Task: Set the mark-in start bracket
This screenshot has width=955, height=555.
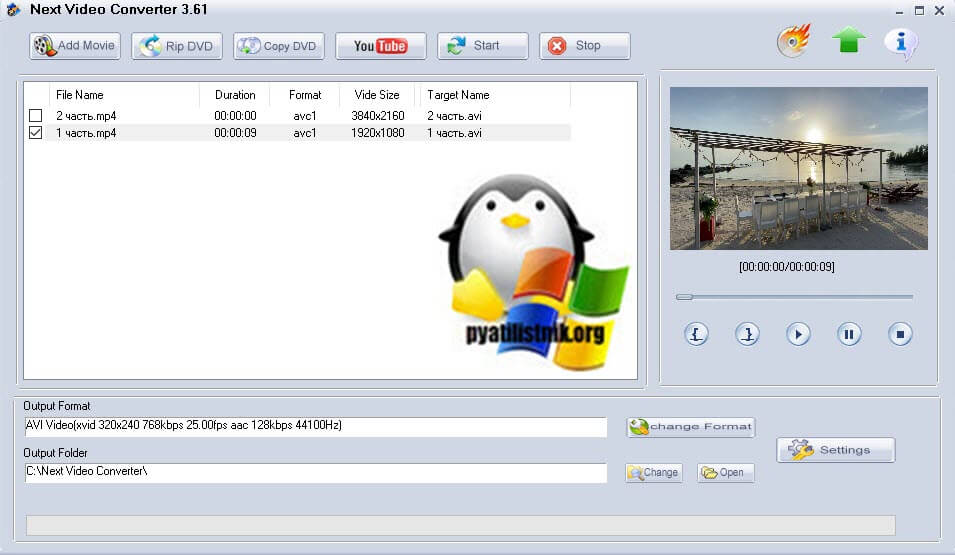Action: pyautogui.click(x=697, y=334)
